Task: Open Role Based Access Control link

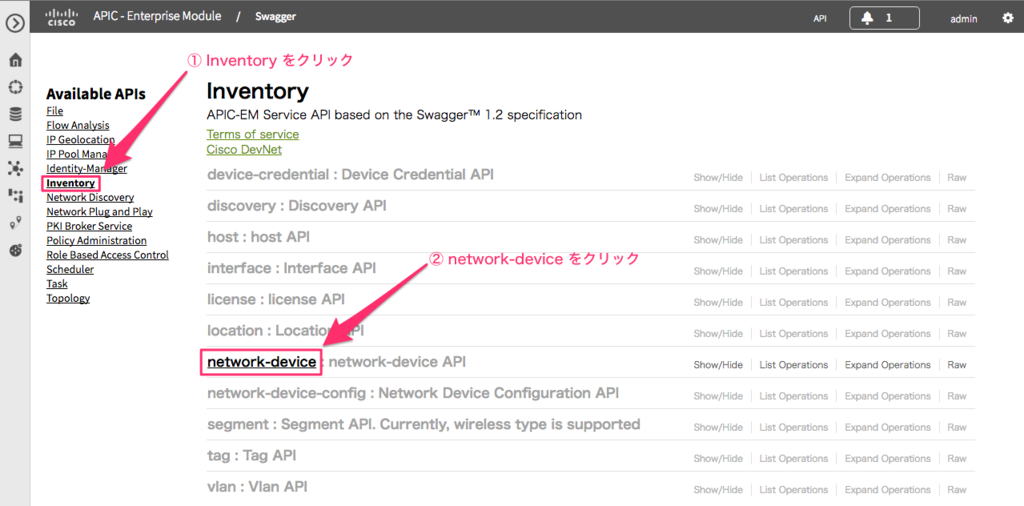Action: pyautogui.click(x=107, y=255)
